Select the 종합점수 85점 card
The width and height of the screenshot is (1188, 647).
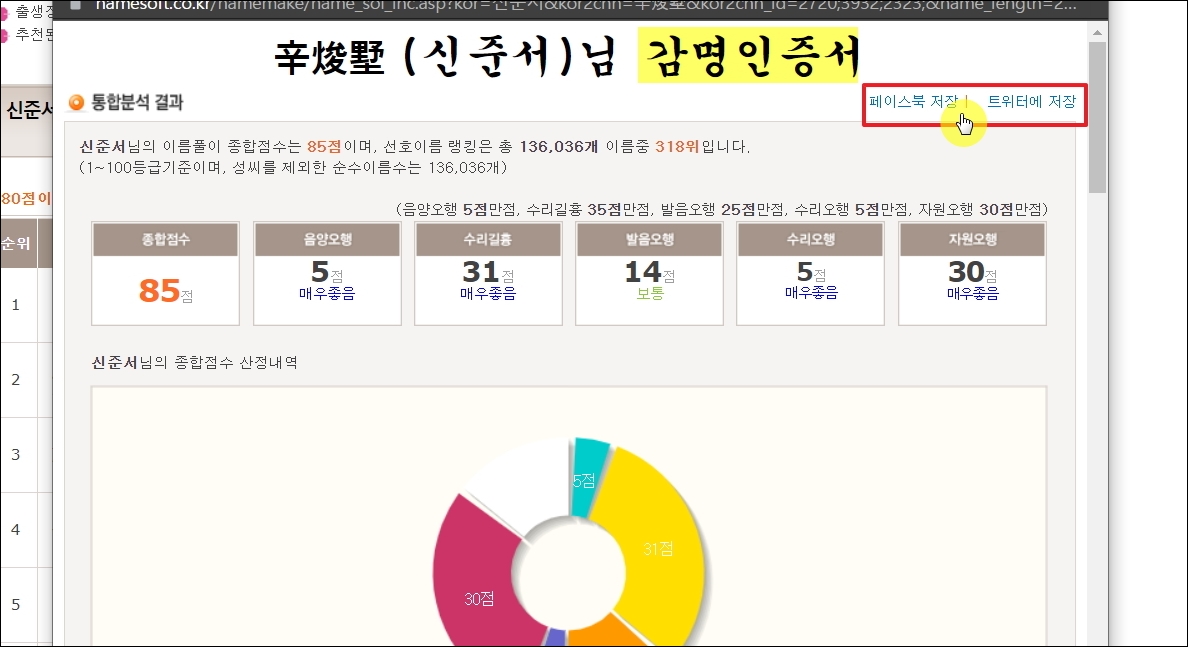tap(165, 273)
